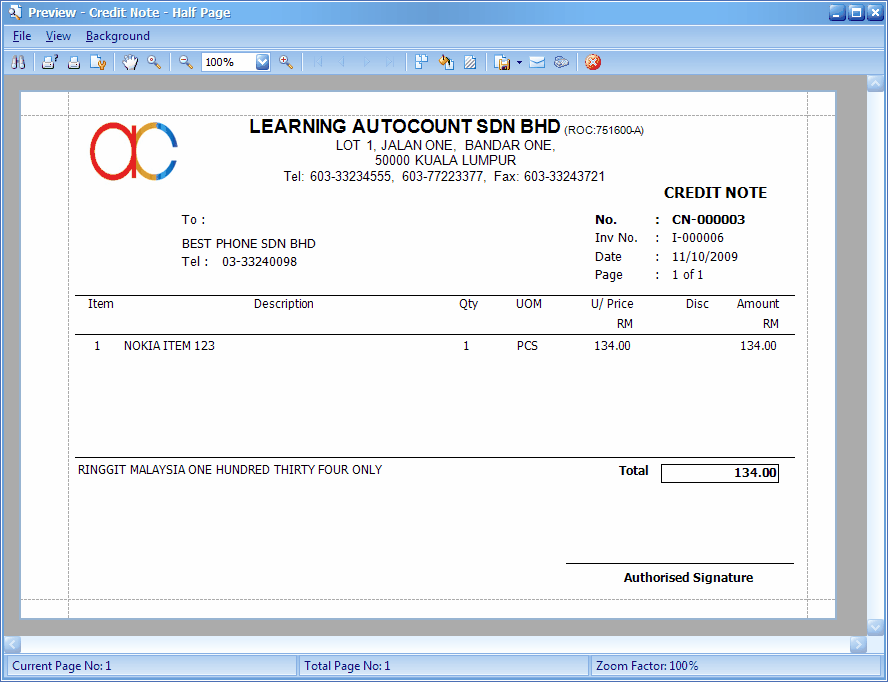This screenshot has width=888, height=682.
Task: Click the UOM value PCS
Action: tap(527, 346)
